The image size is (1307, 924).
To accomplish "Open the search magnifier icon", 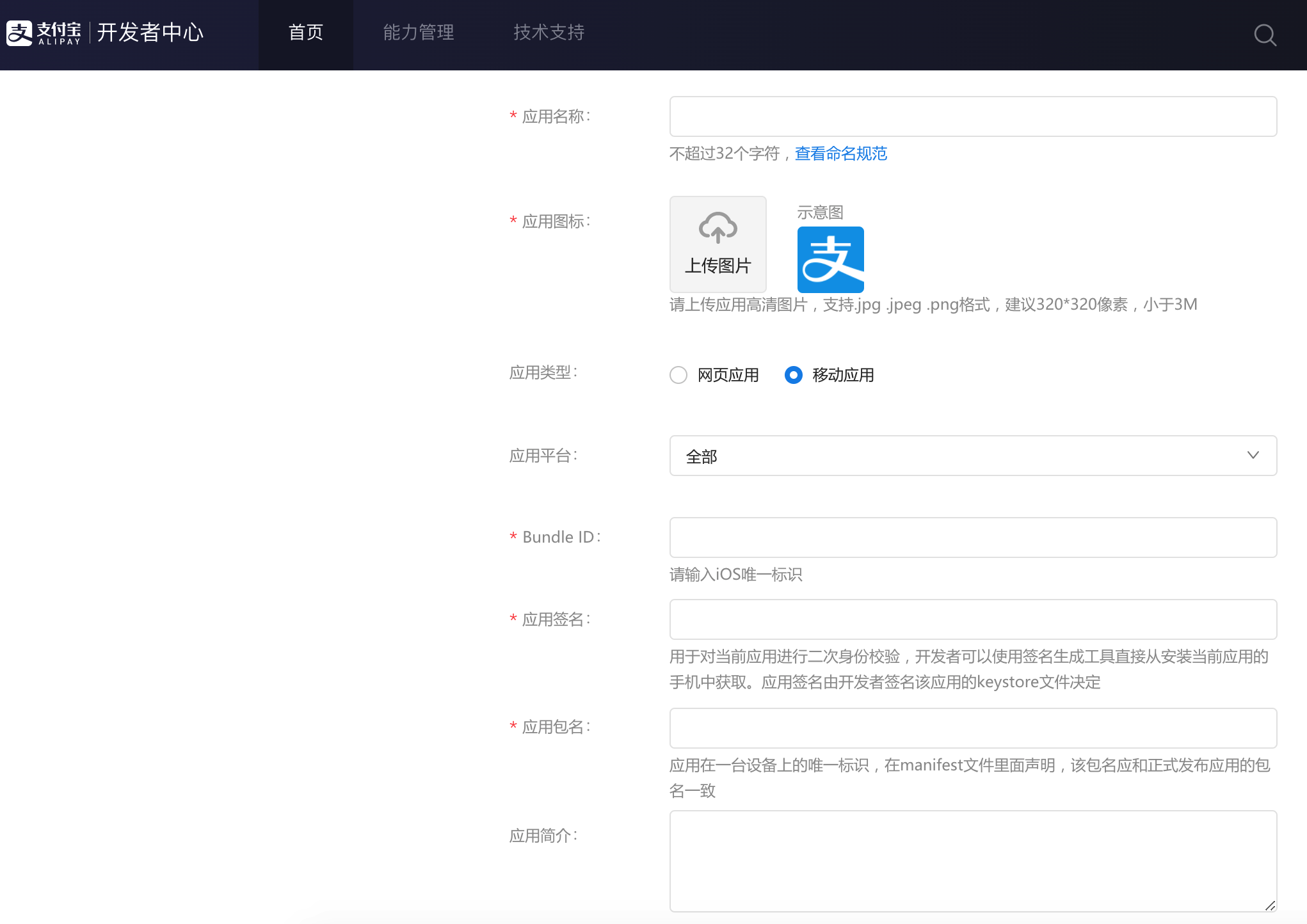I will (x=1265, y=35).
